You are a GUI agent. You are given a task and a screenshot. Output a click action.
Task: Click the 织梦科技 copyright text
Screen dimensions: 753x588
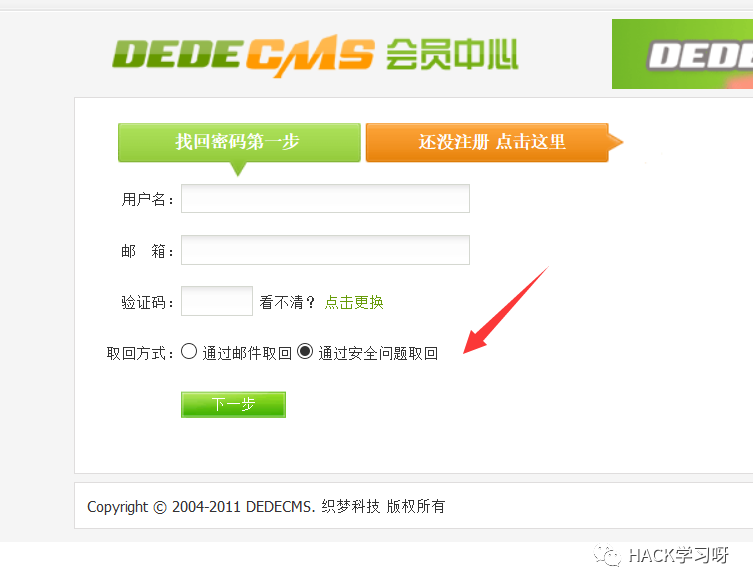tap(351, 506)
